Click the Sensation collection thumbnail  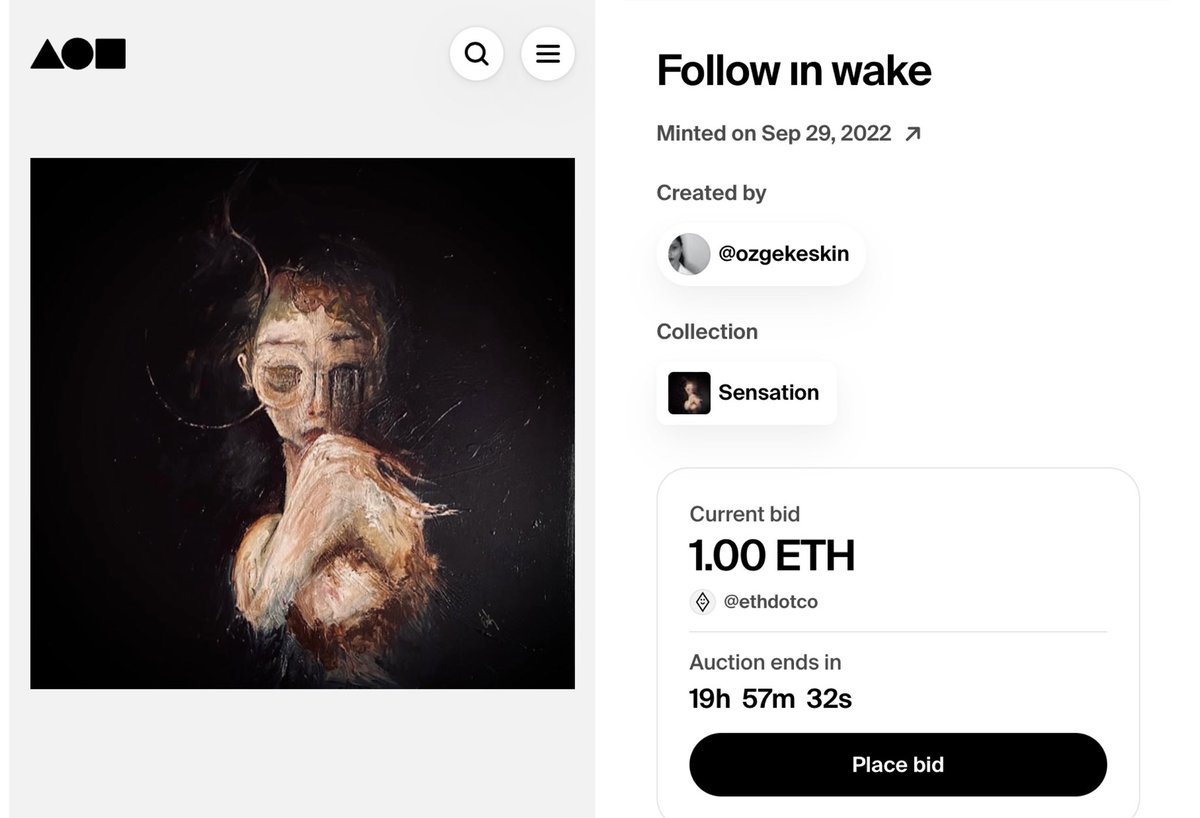pos(689,393)
